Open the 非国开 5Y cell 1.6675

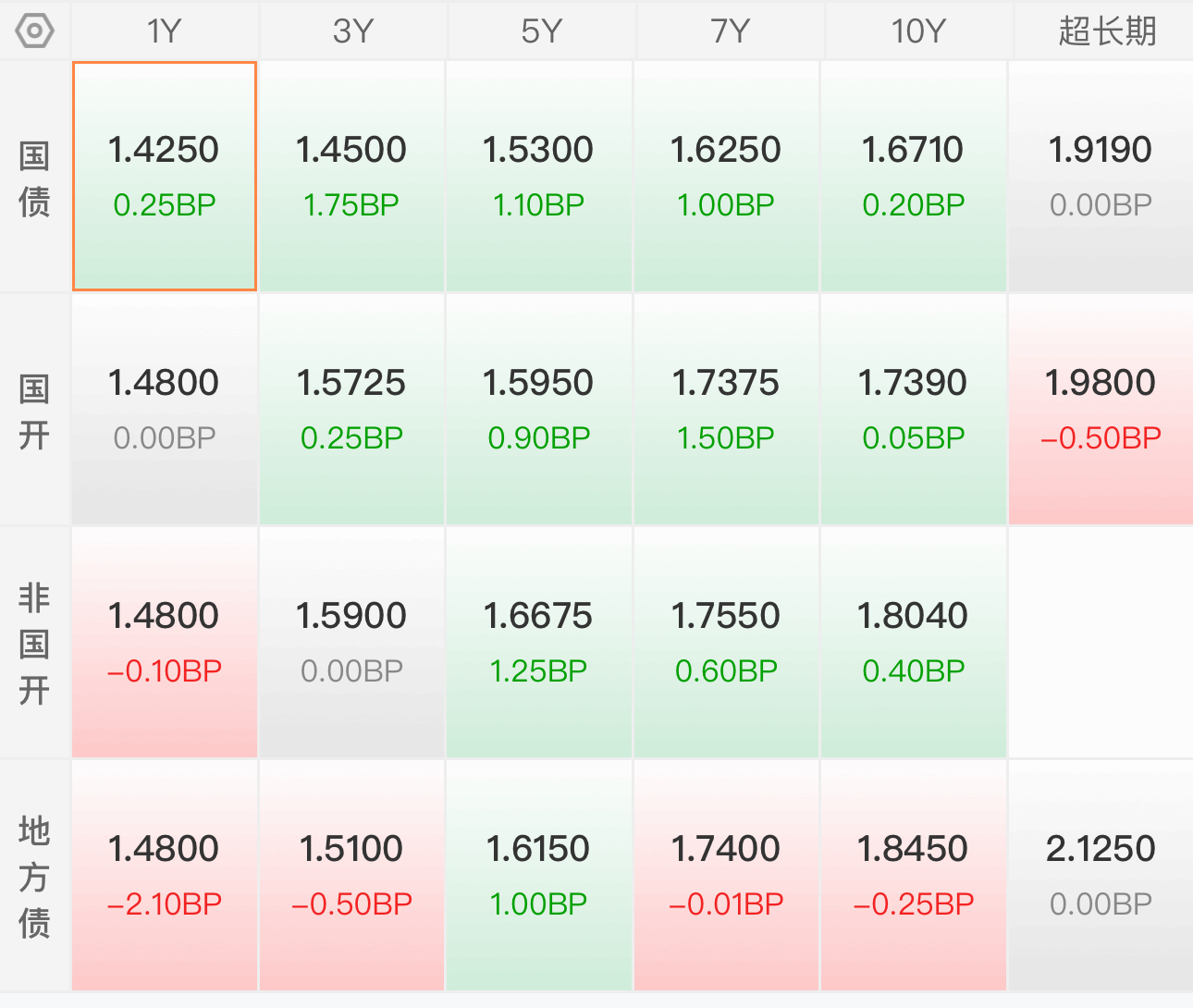click(539, 643)
